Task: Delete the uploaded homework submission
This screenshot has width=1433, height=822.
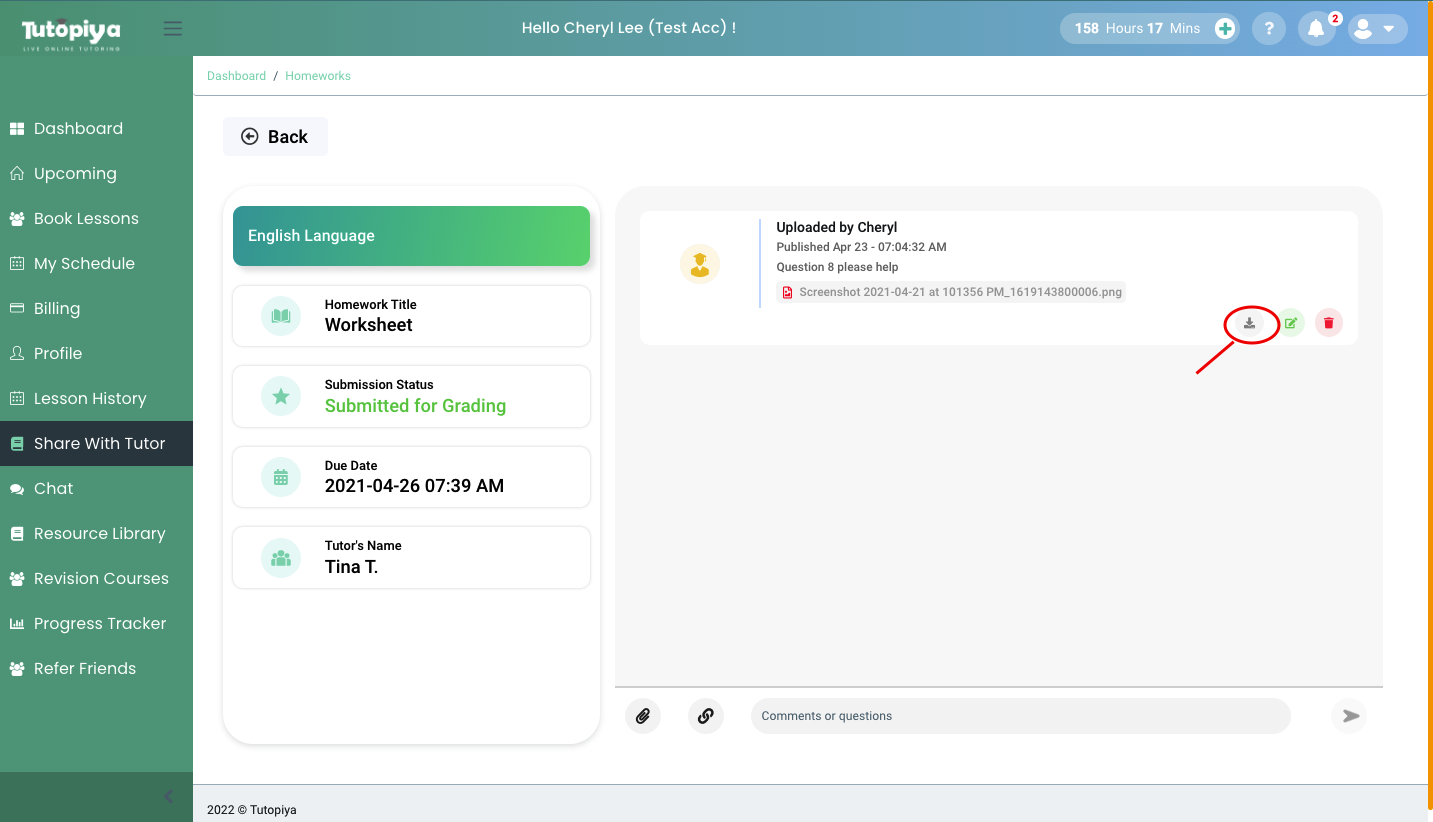Action: (x=1328, y=323)
